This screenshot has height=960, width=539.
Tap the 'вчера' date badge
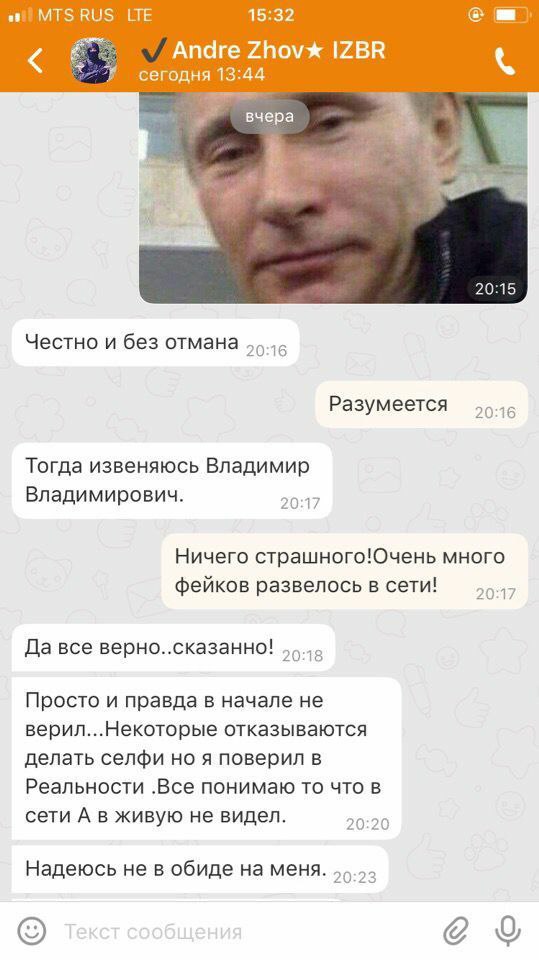pos(270,116)
